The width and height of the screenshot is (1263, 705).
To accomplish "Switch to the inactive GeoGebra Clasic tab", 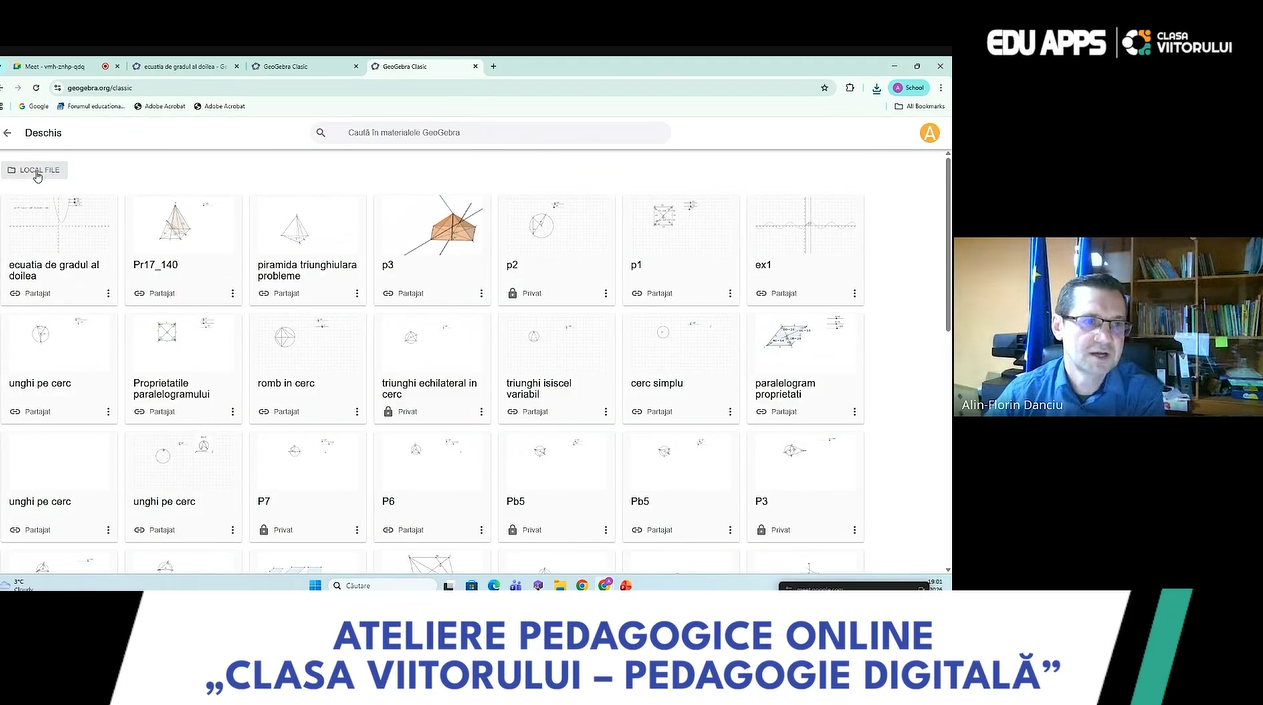I will coord(304,66).
